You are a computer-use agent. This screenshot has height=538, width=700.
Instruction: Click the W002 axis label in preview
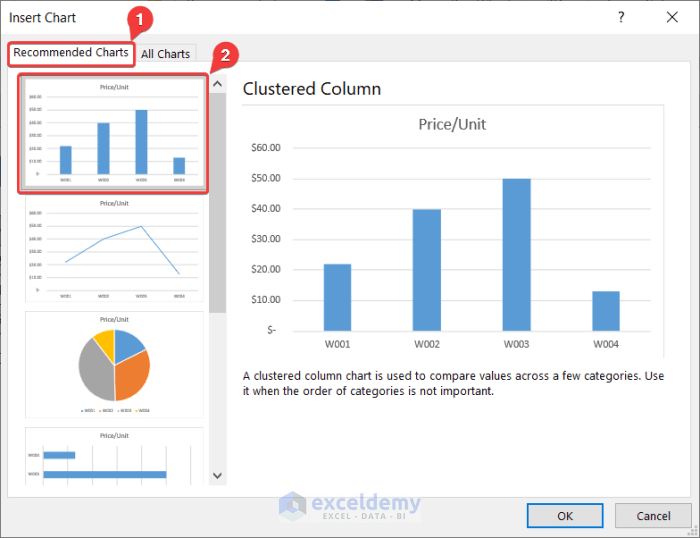427,344
